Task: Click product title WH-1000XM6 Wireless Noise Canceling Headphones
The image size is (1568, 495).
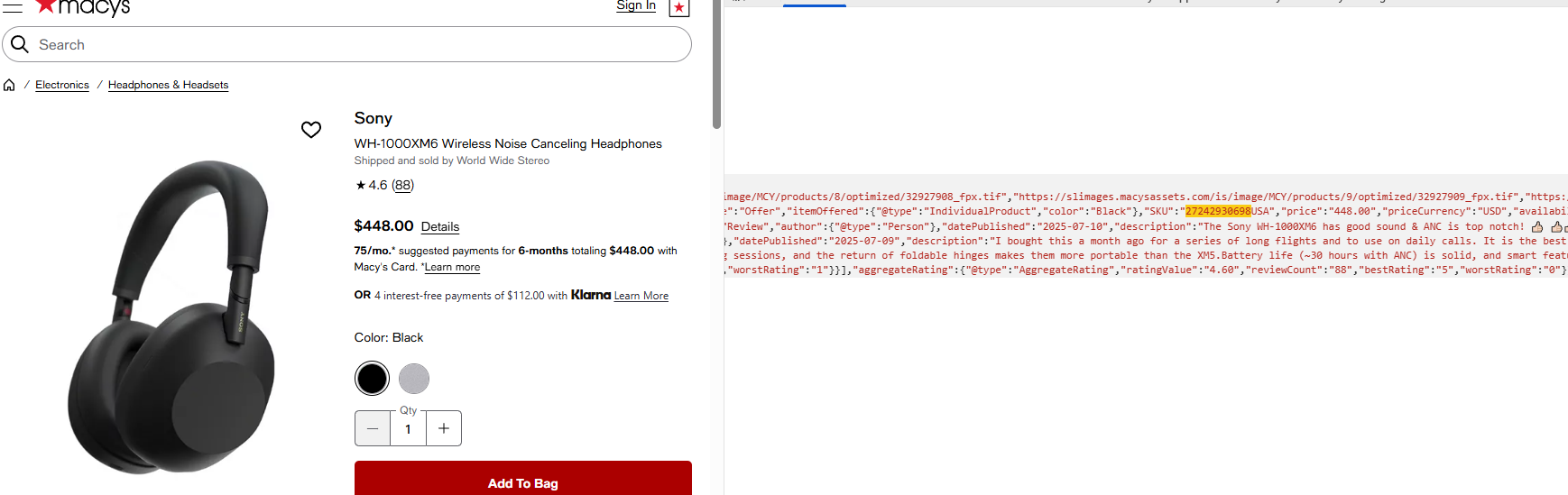Action: (x=508, y=143)
